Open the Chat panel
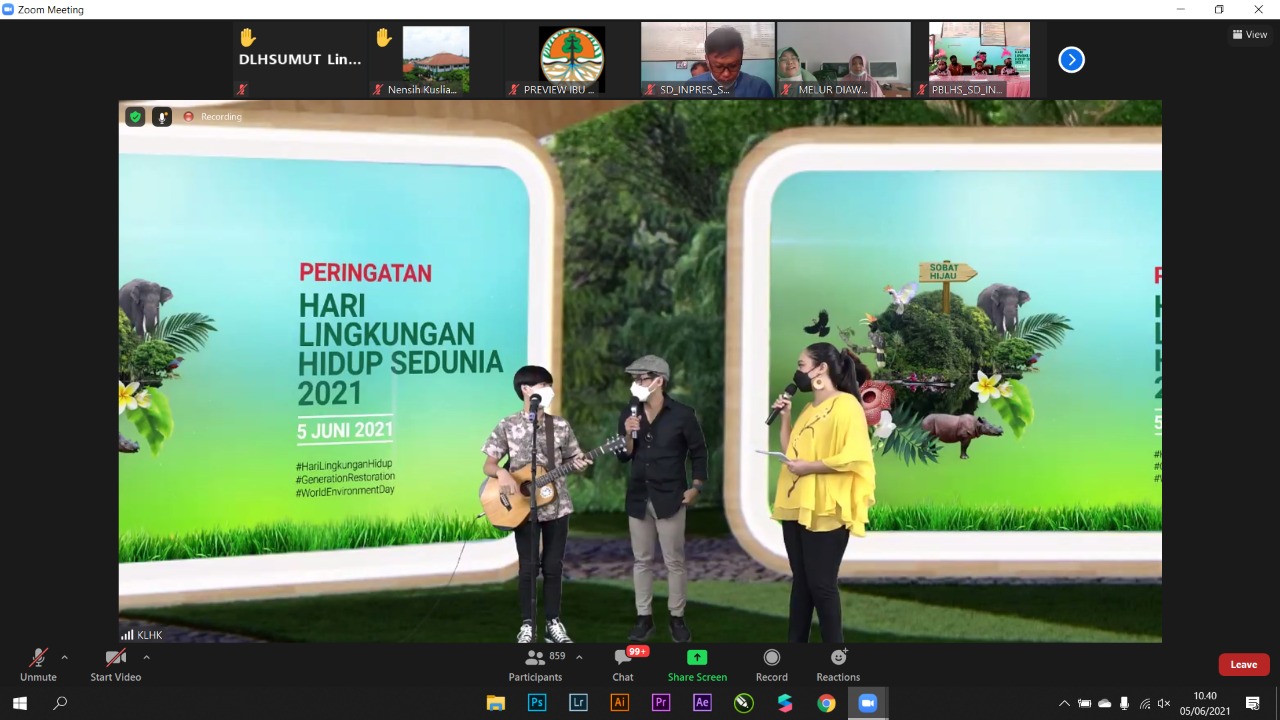The image size is (1280, 720). pos(623,664)
